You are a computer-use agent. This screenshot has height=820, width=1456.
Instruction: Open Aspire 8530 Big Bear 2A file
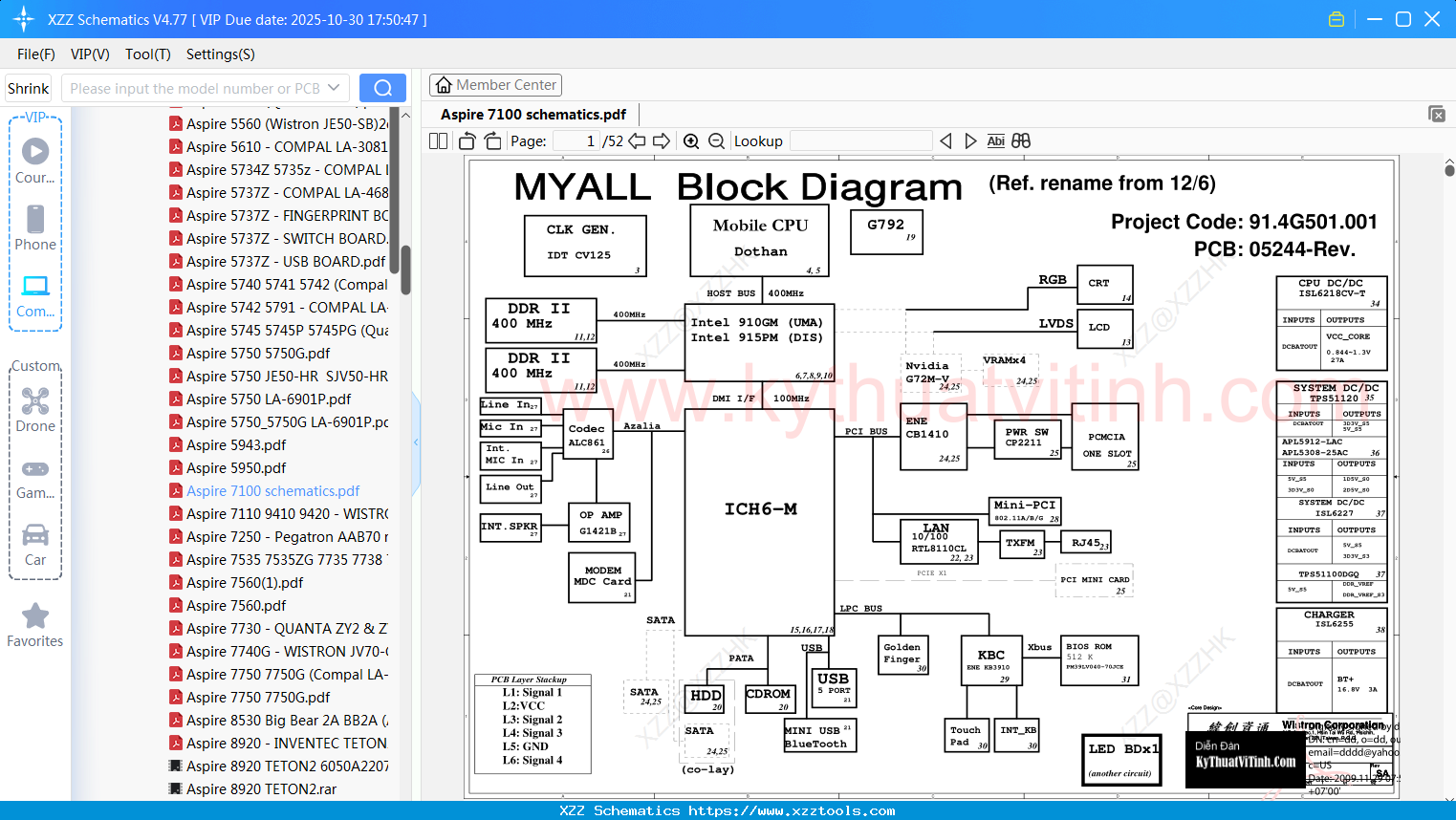[x=287, y=720]
